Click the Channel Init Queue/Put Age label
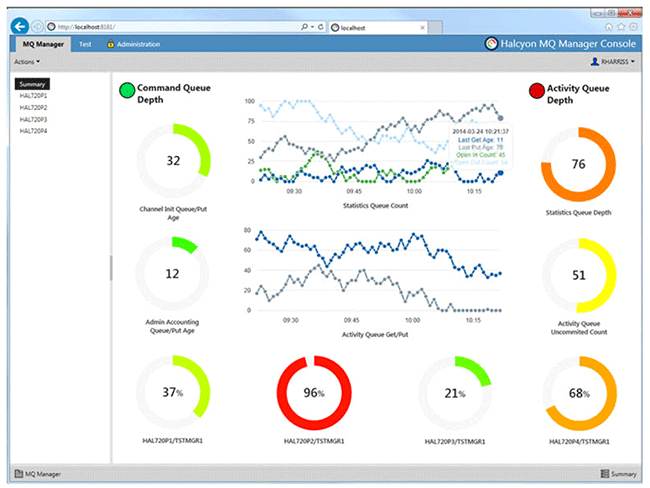Viewport: 650px width, 488px height. [173, 213]
